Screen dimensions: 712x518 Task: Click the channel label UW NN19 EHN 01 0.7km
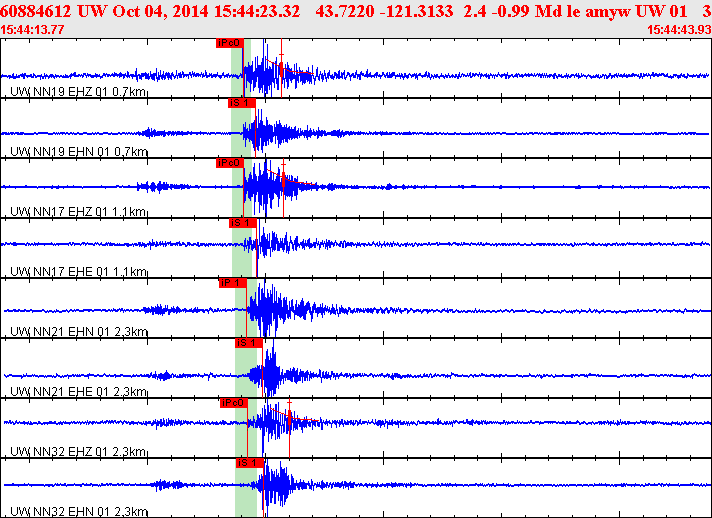(79, 151)
